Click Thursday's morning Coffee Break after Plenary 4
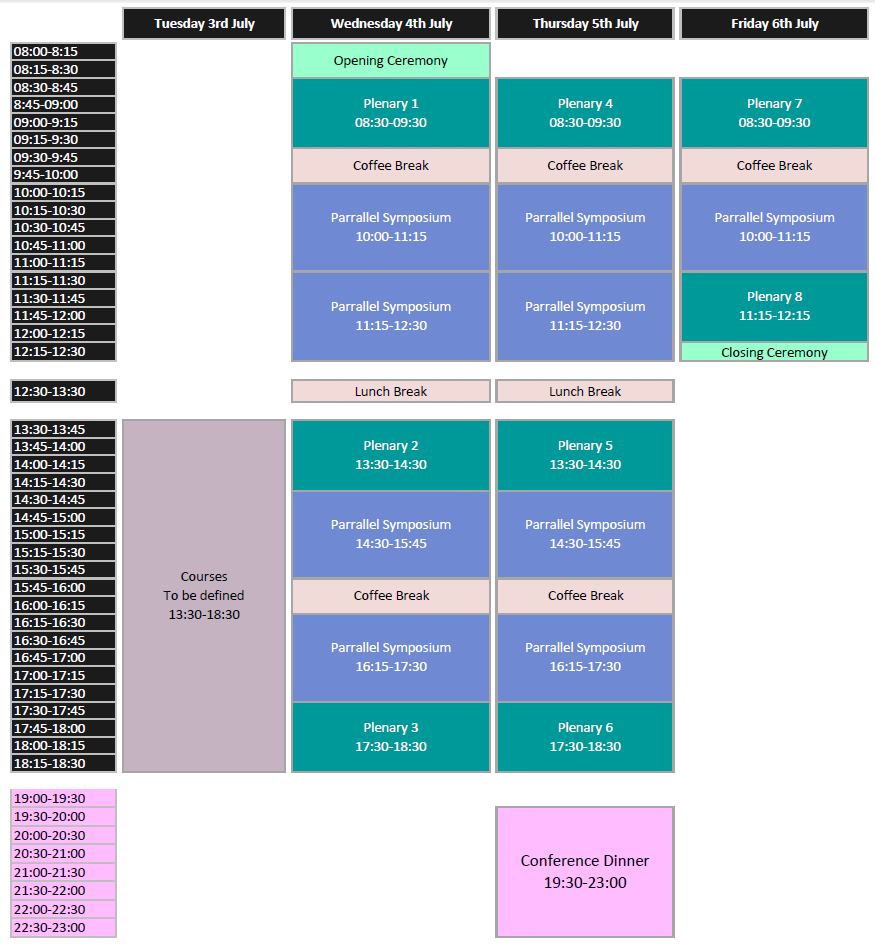The width and height of the screenshot is (875, 944). (x=585, y=166)
